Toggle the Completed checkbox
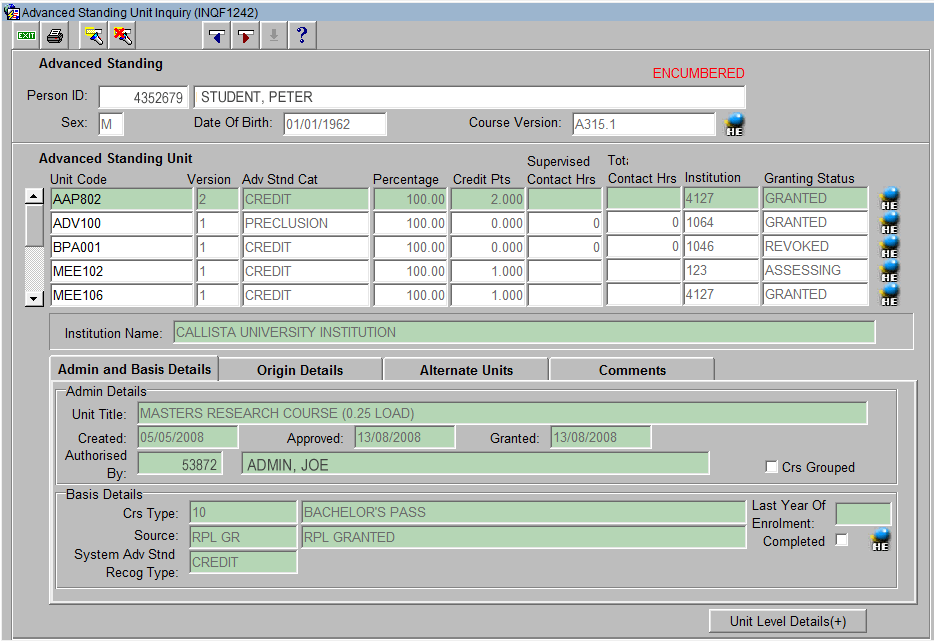Image resolution: width=934 pixels, height=641 pixels. 841,541
